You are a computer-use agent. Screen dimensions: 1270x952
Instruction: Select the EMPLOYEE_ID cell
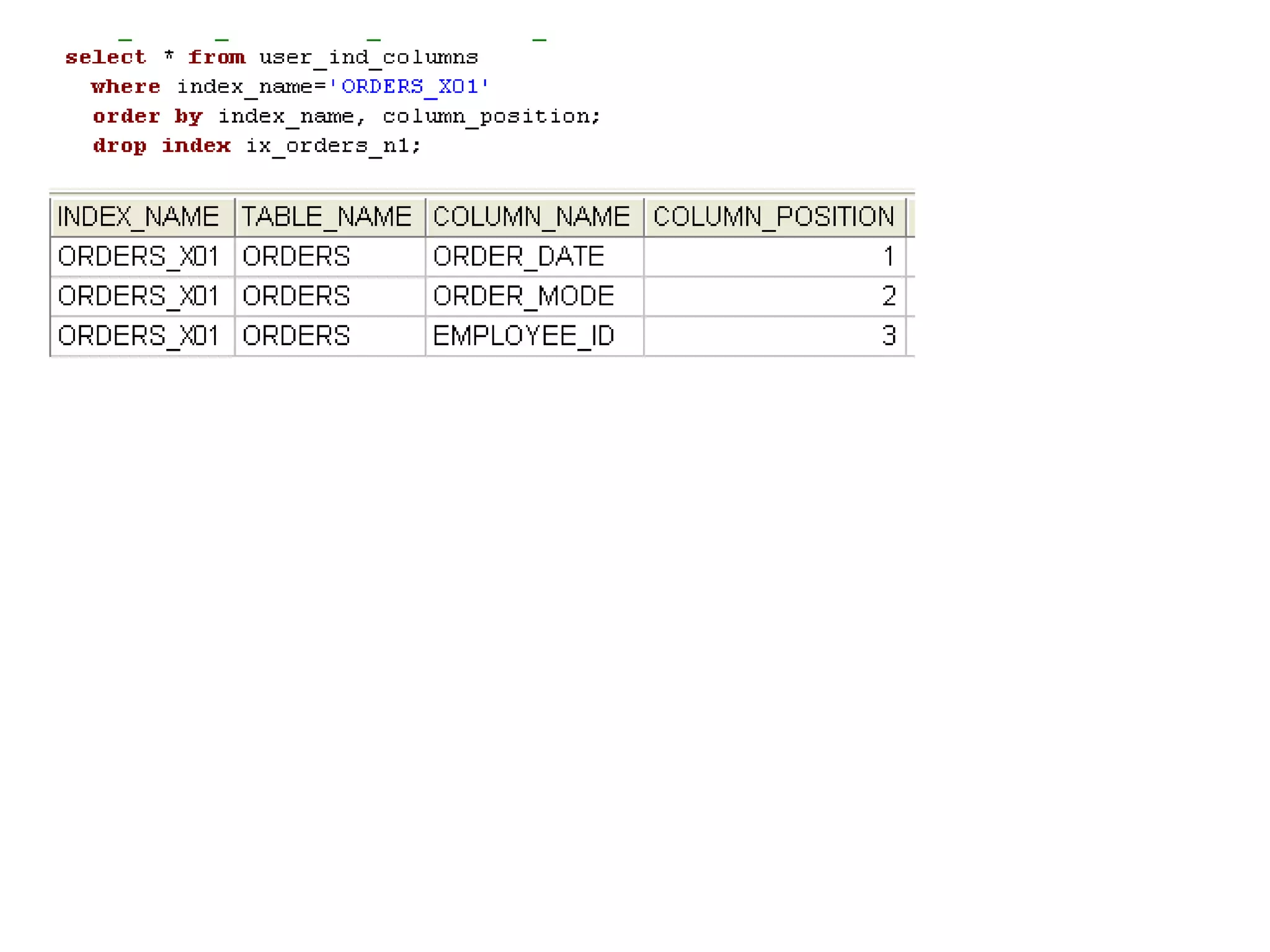pyautogui.click(x=523, y=336)
